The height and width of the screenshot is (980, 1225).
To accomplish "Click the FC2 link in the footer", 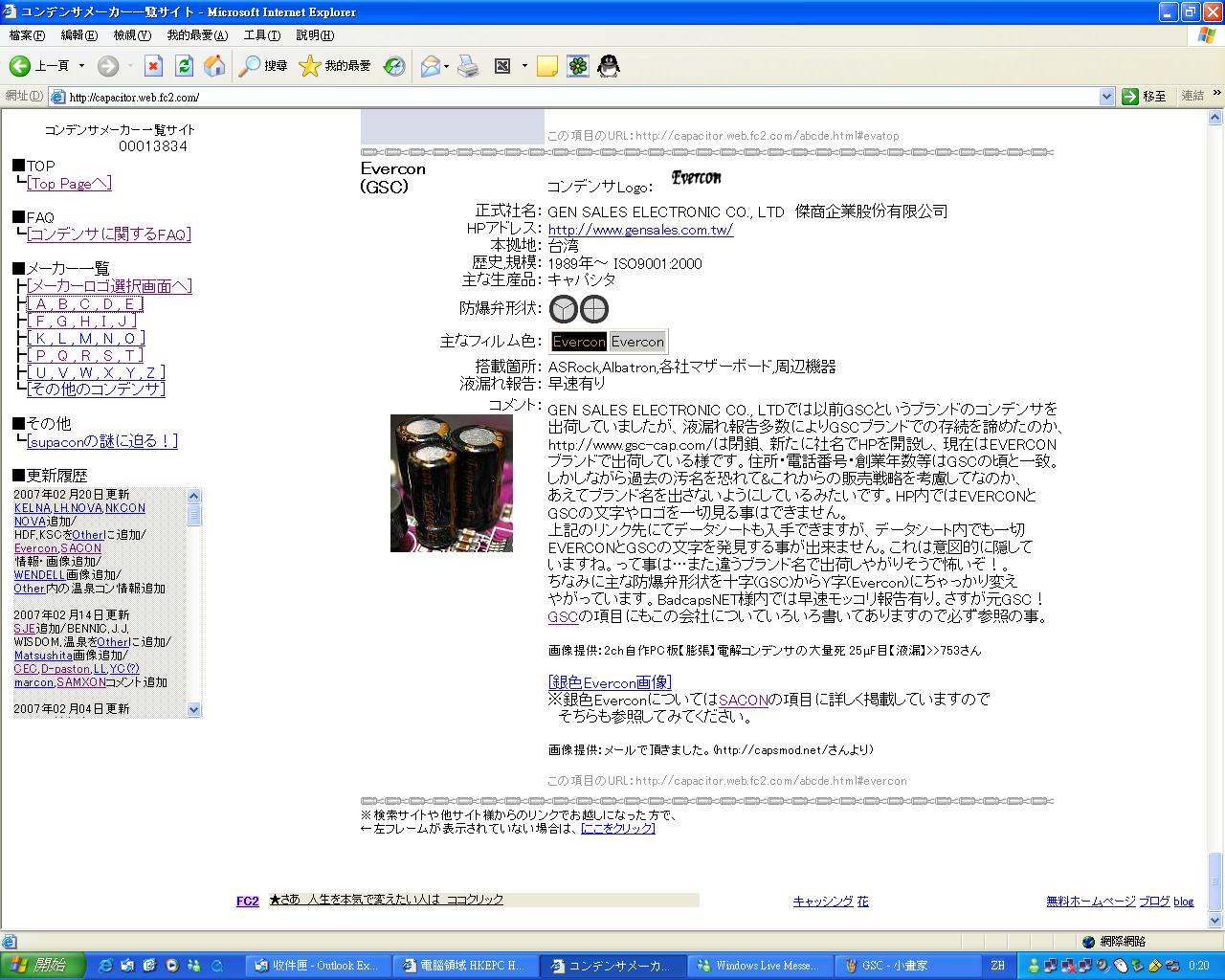I will tap(248, 901).
